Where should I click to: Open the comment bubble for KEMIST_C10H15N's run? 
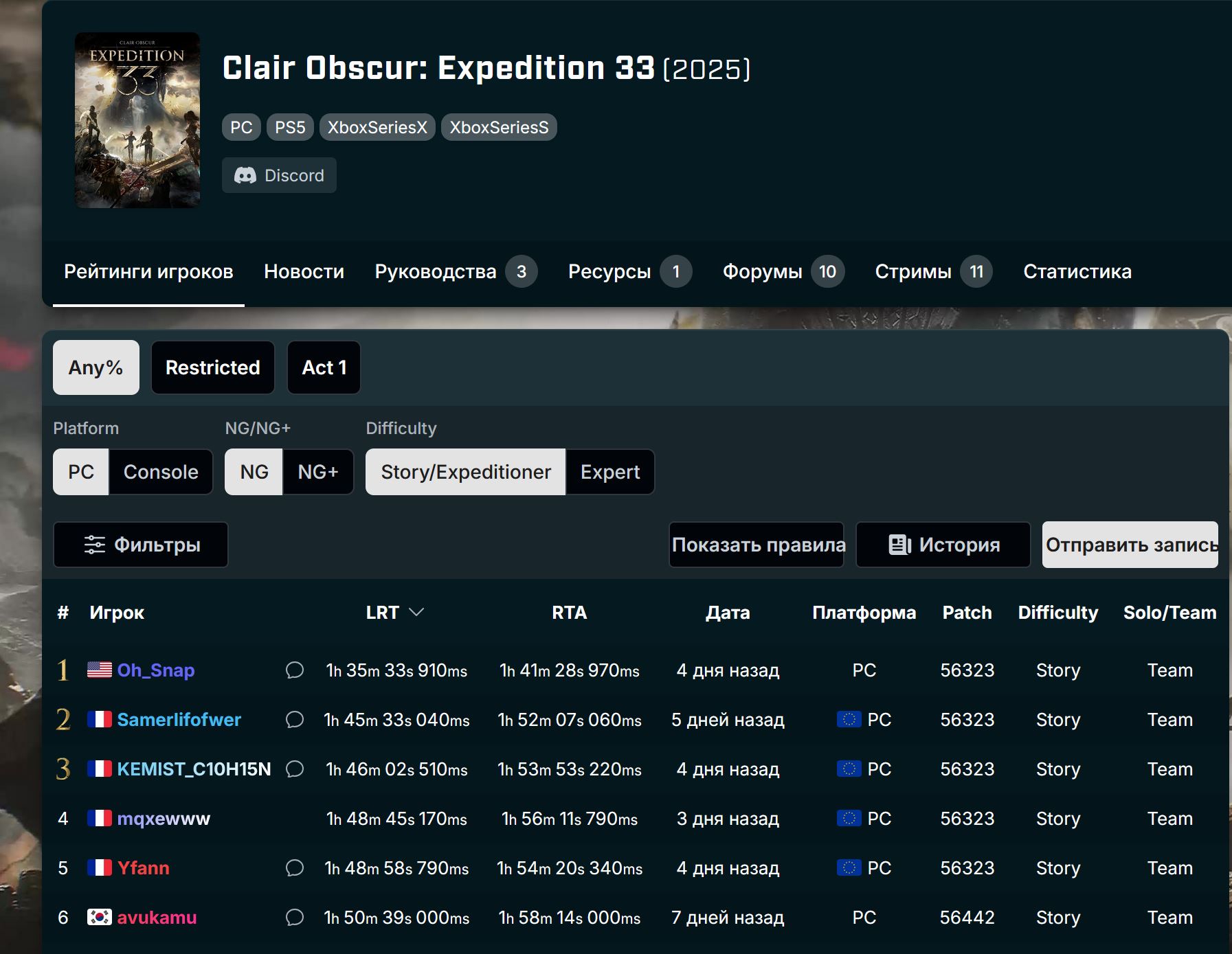[295, 769]
